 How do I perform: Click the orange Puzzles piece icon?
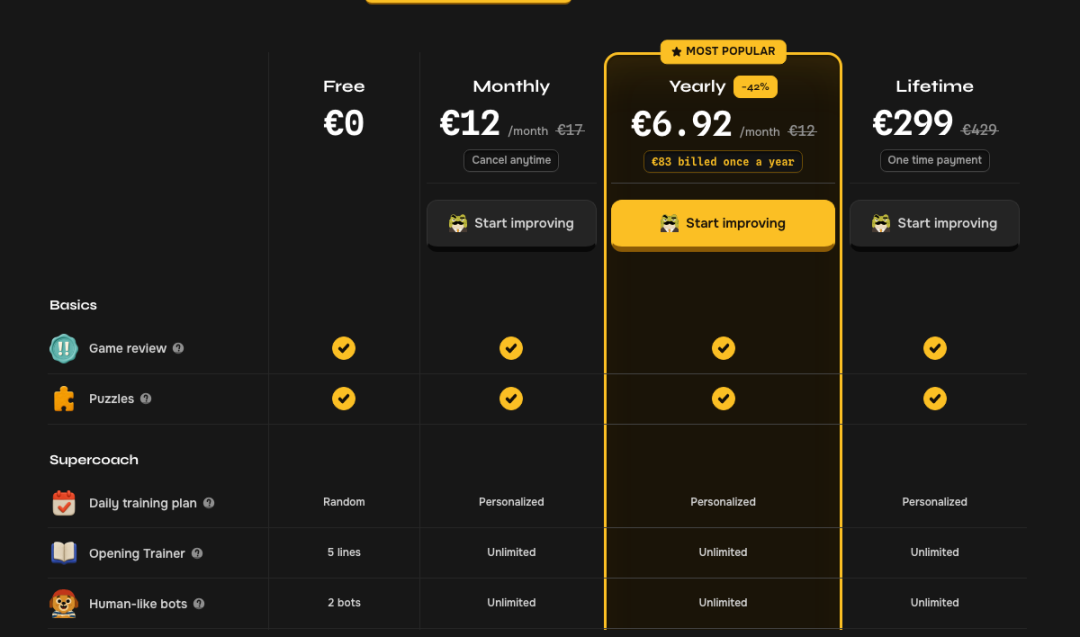pyautogui.click(x=63, y=399)
